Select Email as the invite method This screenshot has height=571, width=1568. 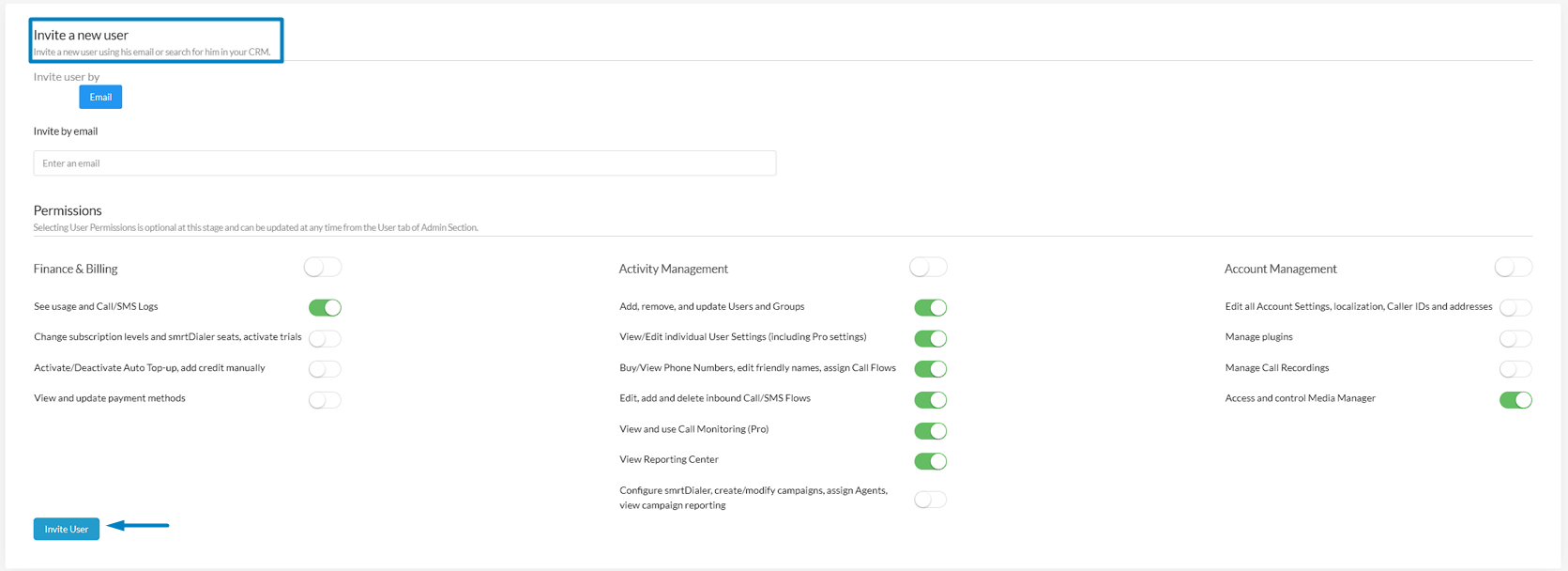(x=100, y=97)
